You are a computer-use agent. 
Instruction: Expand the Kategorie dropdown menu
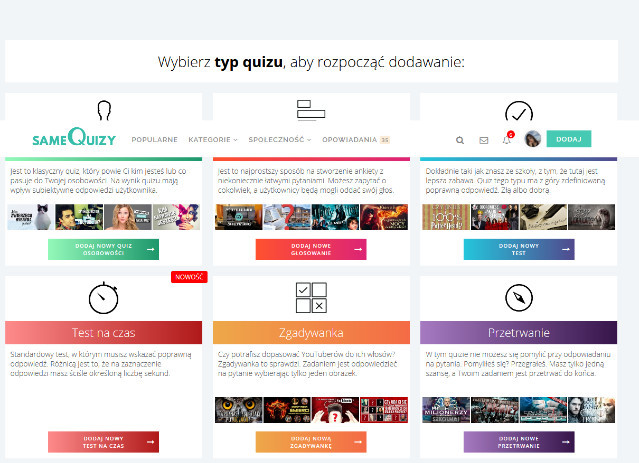(x=212, y=140)
